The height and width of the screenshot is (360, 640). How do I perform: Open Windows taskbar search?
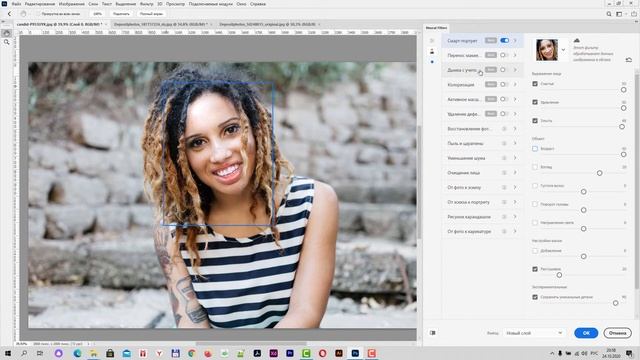(x=24, y=353)
